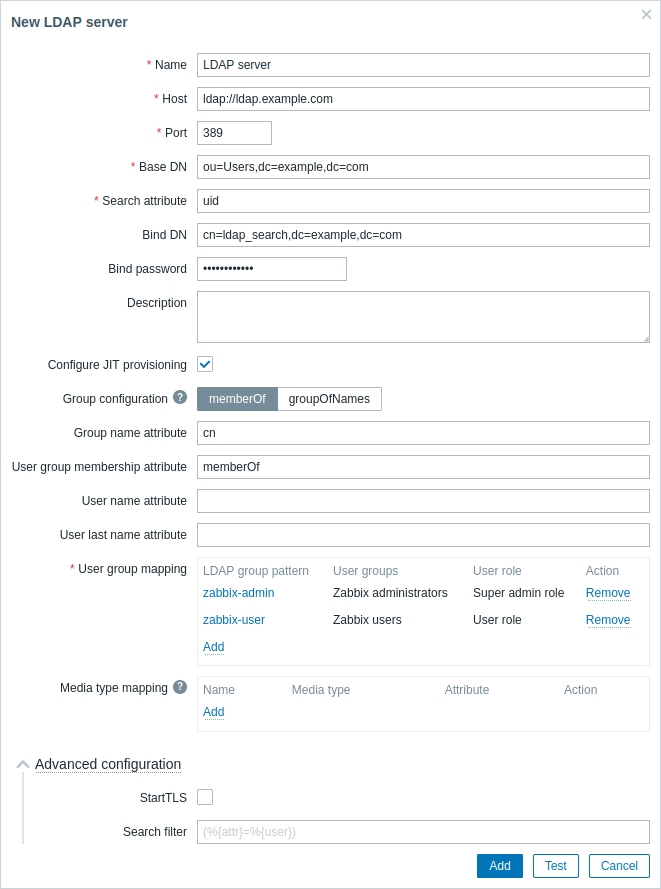Add a new user group mapping
661x889 pixels.
tap(214, 647)
